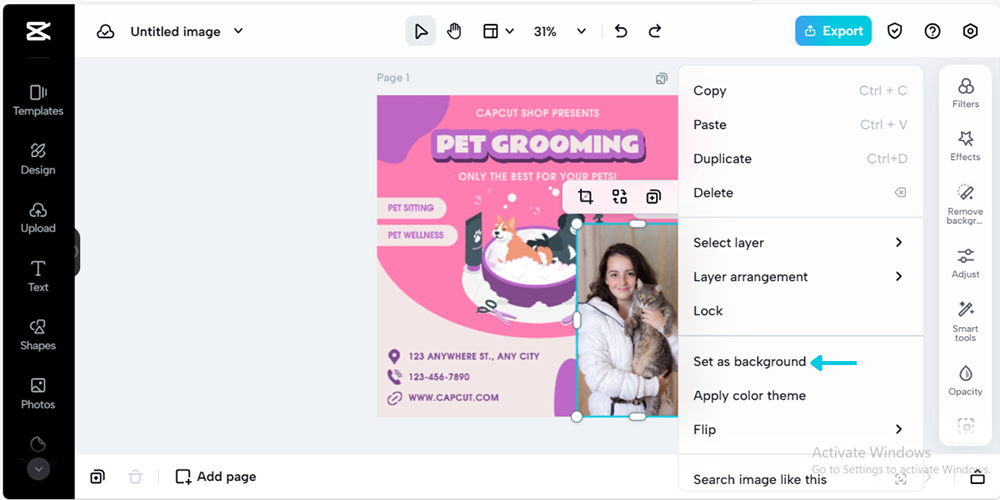The height and width of the screenshot is (500, 1000).
Task: Click the PET WELLNESS label
Action: coord(416,235)
